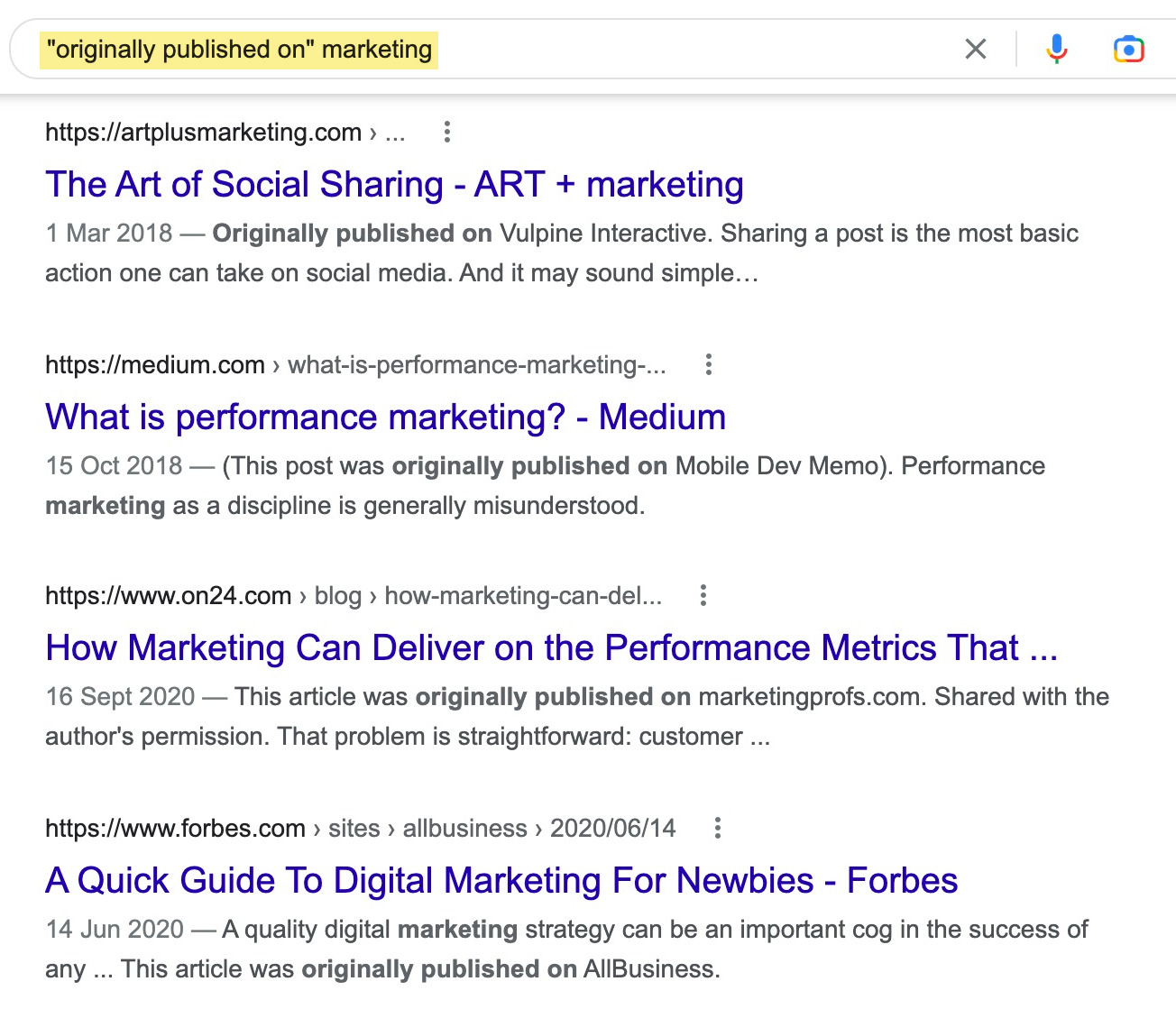Click the snippet starting '1 Mar 2018'

pyautogui.click(x=562, y=253)
